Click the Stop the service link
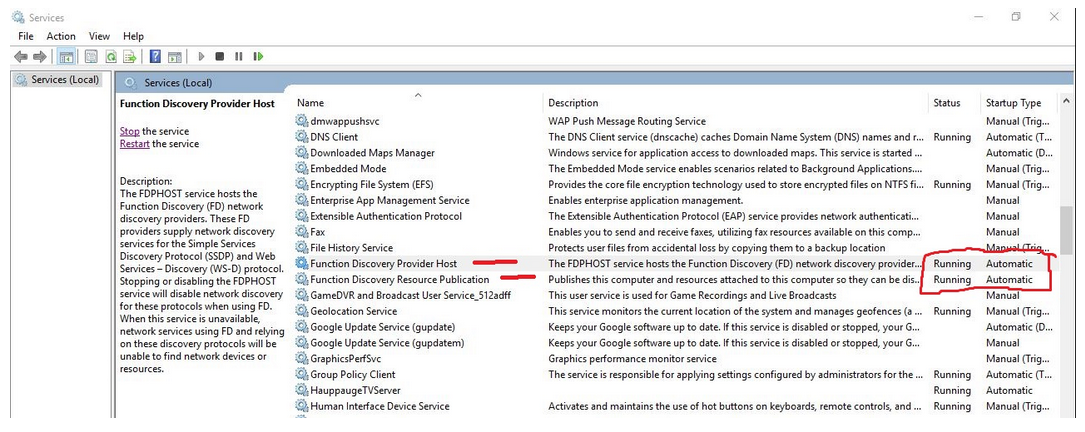Viewport: 1085px width, 432px height. point(129,131)
